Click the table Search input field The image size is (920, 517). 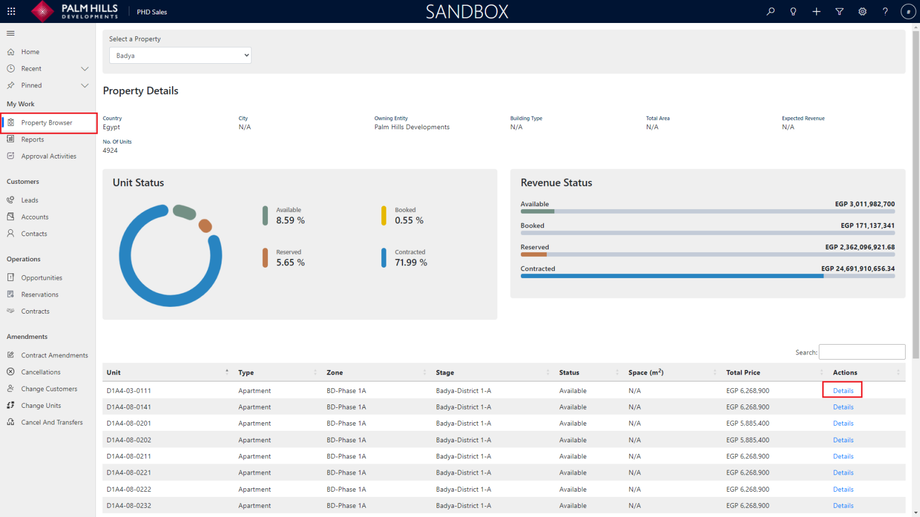click(x=861, y=352)
